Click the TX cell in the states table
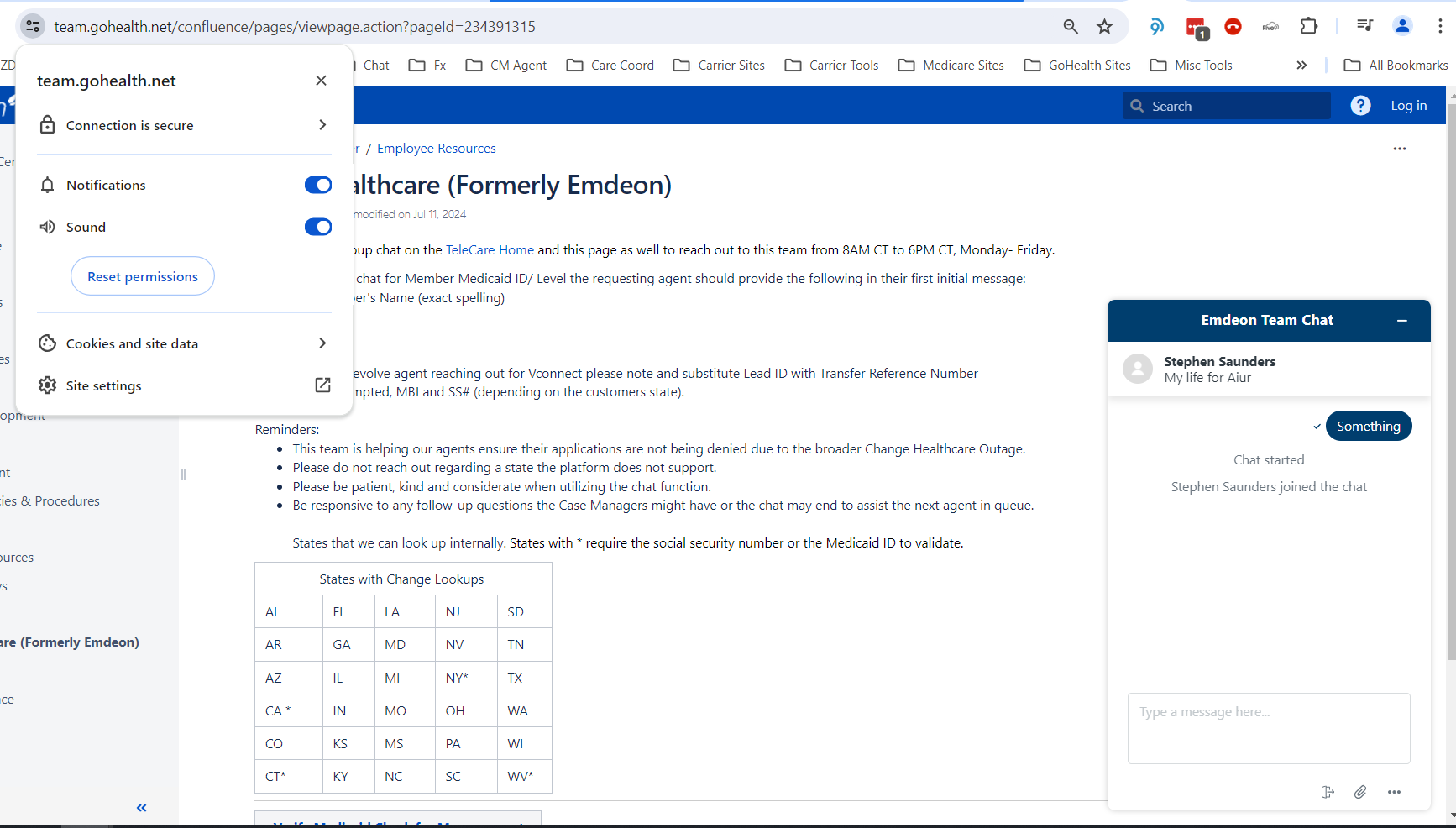Screen dimensions: 1456x828 point(525,678)
